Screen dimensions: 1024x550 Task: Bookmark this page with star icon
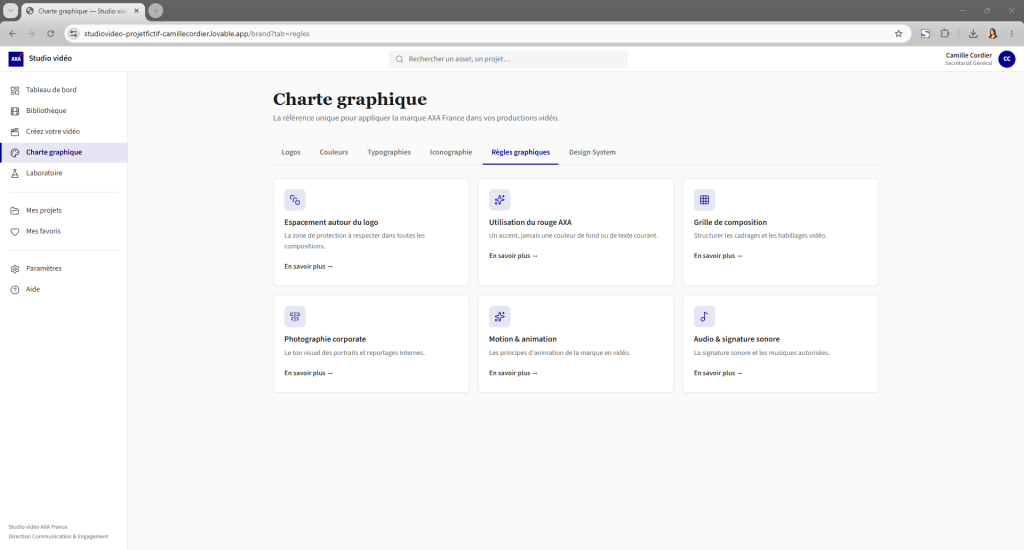click(x=899, y=34)
